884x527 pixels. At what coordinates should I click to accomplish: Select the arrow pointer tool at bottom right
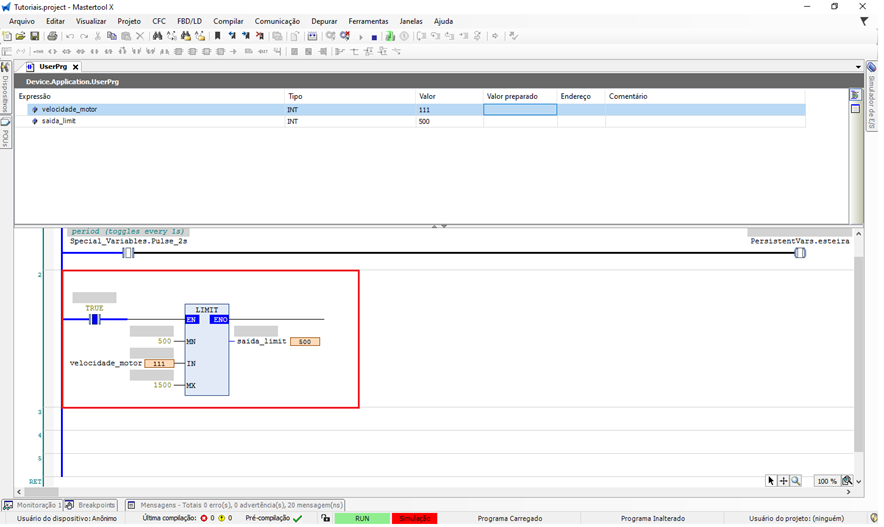click(x=771, y=481)
